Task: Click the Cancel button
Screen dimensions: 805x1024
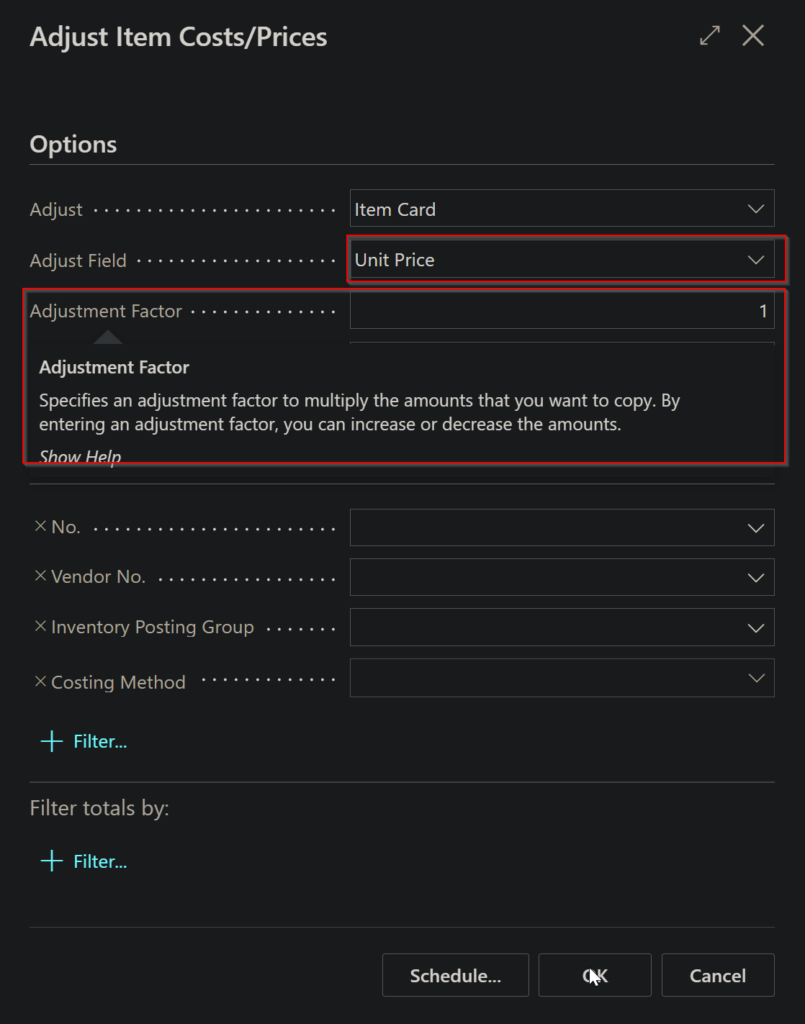Action: pos(718,975)
